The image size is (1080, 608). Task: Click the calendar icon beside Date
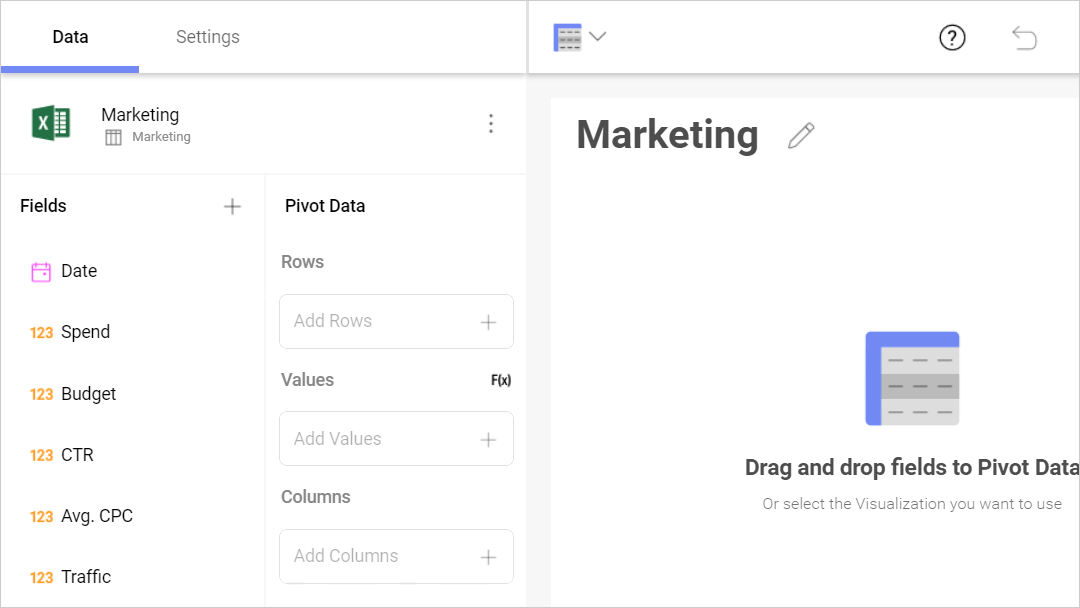(41, 271)
